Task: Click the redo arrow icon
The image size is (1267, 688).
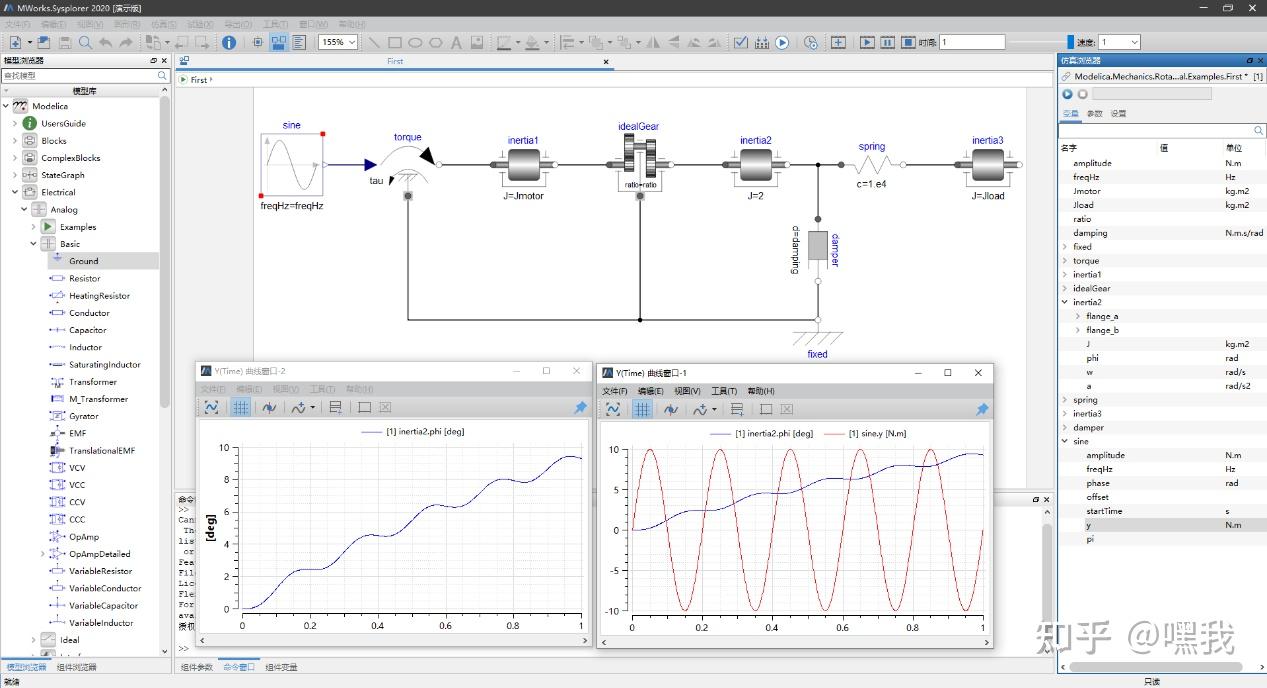Action: [126, 42]
